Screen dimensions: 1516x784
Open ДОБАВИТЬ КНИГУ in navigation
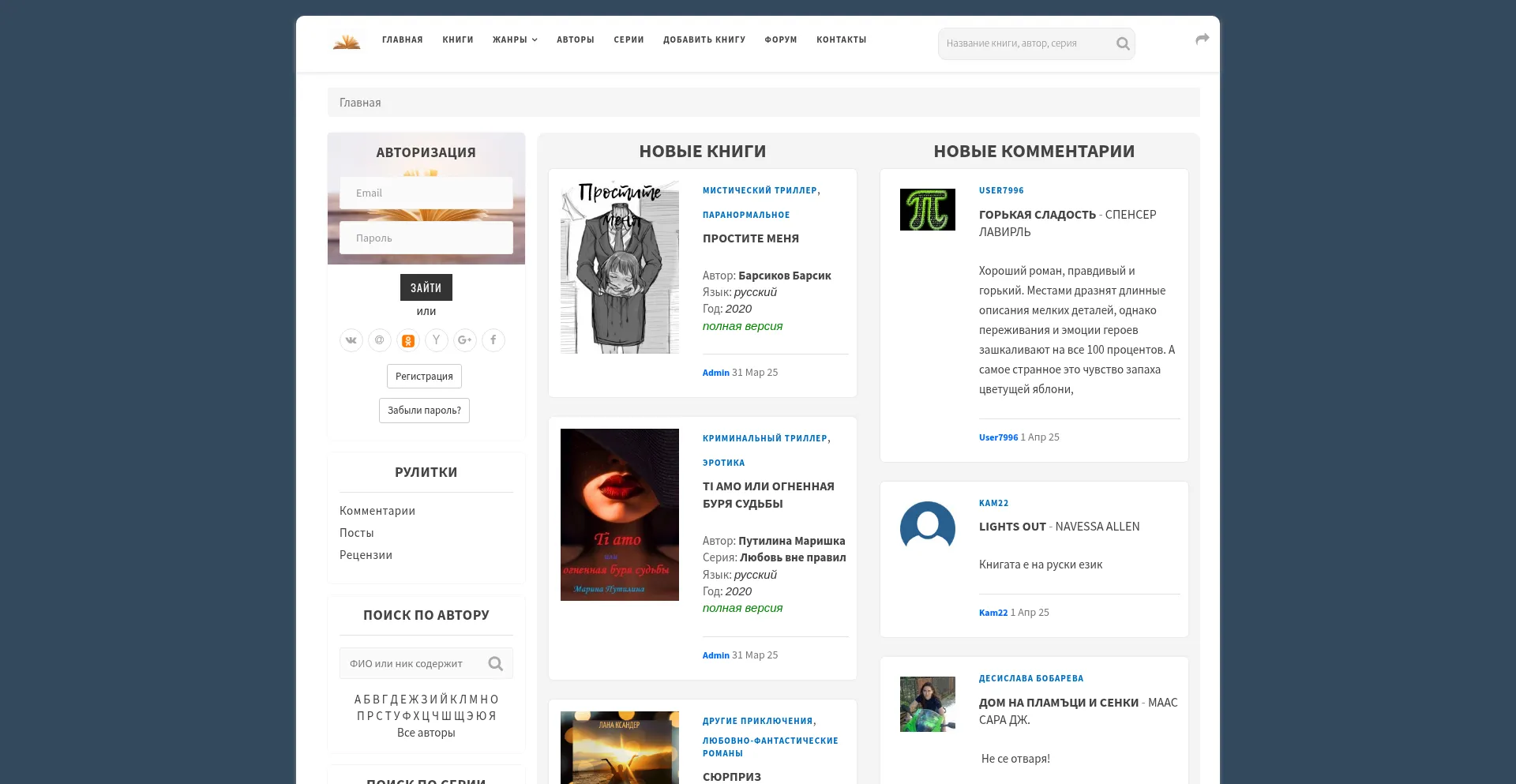[704, 39]
